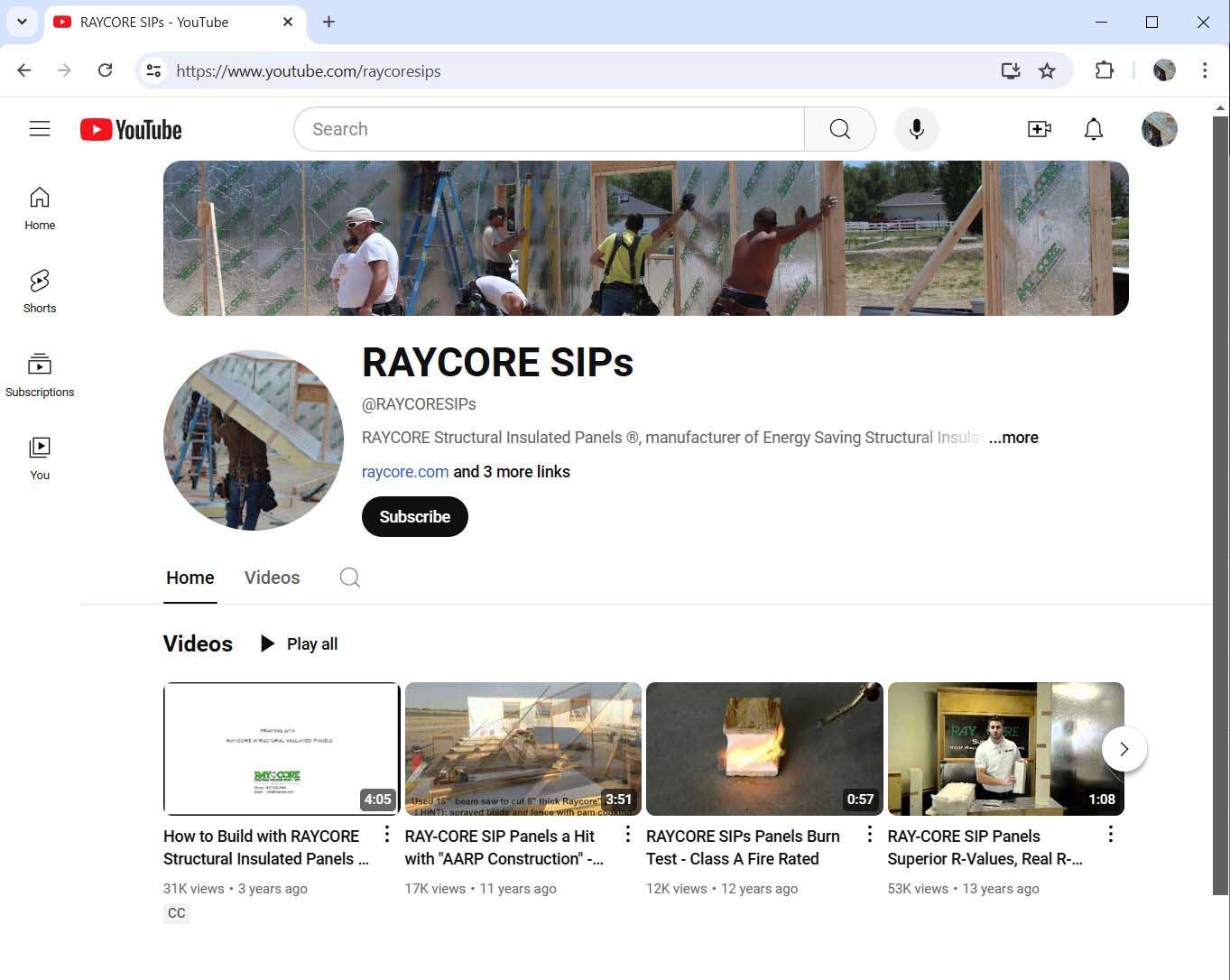Open the 4:05 How to Build thumbnail
Viewport: 1230px width, 980px height.
tap(282, 749)
